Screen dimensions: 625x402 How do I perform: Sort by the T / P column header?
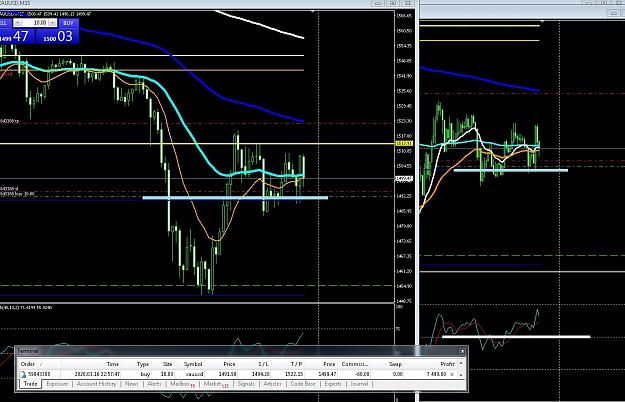[x=287, y=364]
